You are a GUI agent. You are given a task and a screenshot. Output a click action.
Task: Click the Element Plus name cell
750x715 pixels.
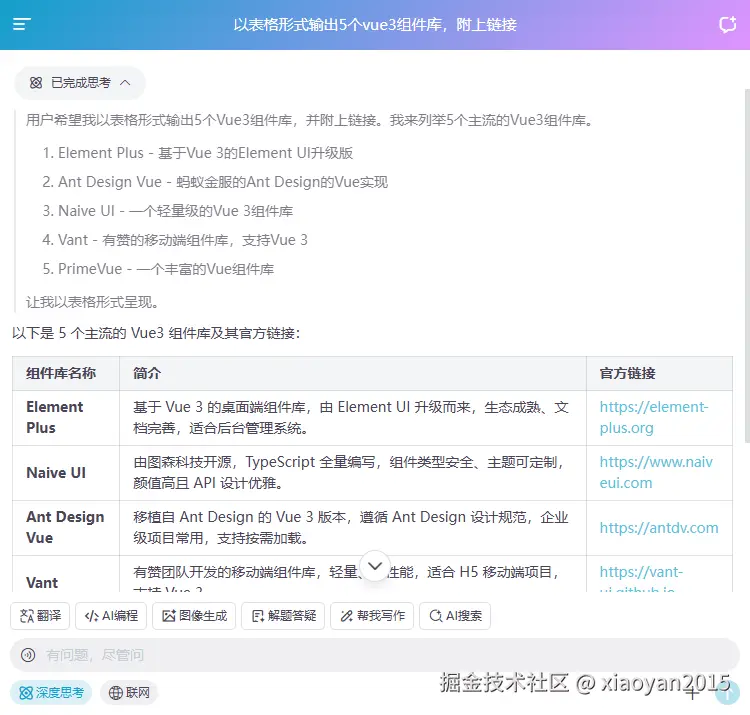coord(66,418)
